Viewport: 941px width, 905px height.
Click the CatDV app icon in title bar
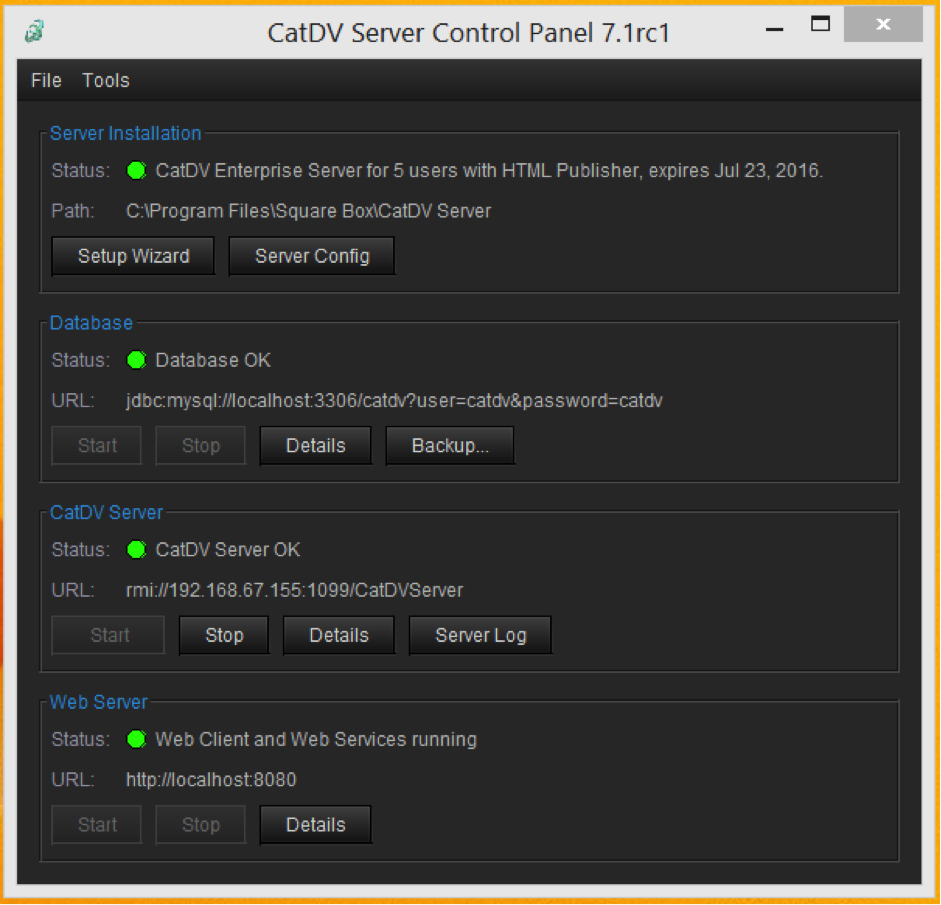coord(34,32)
